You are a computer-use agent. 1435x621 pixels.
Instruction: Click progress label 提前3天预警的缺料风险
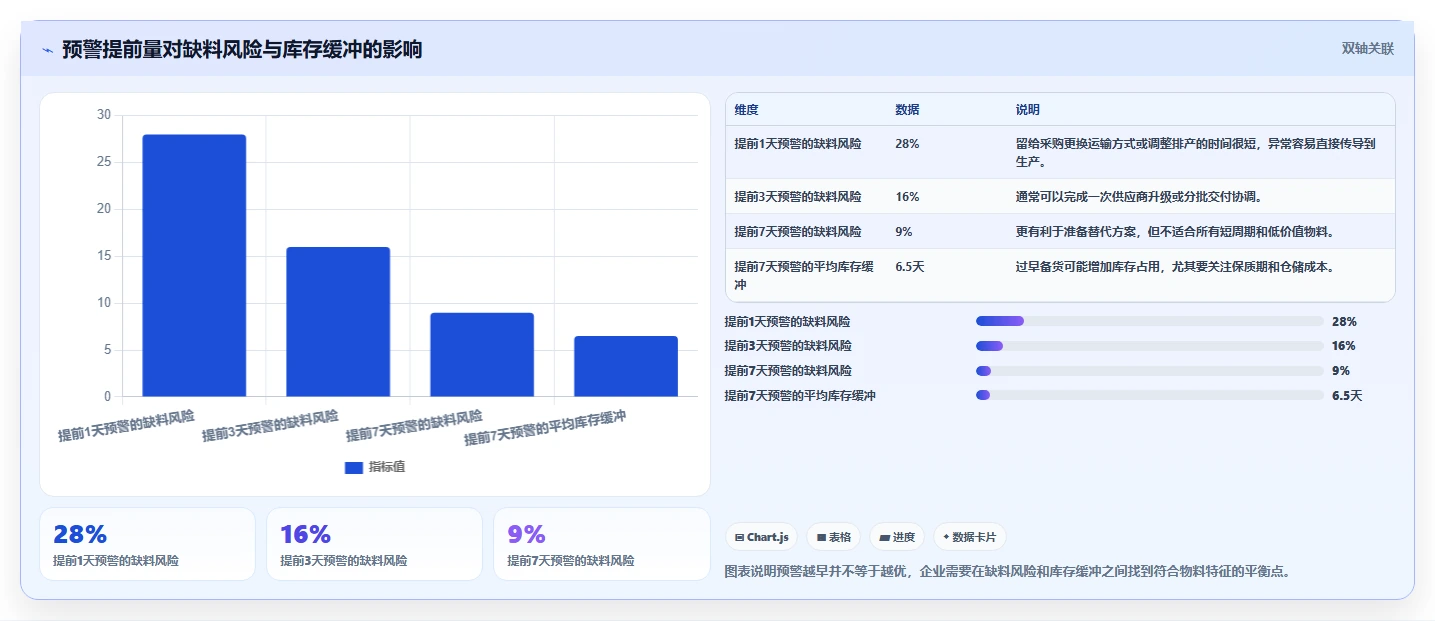click(788, 346)
